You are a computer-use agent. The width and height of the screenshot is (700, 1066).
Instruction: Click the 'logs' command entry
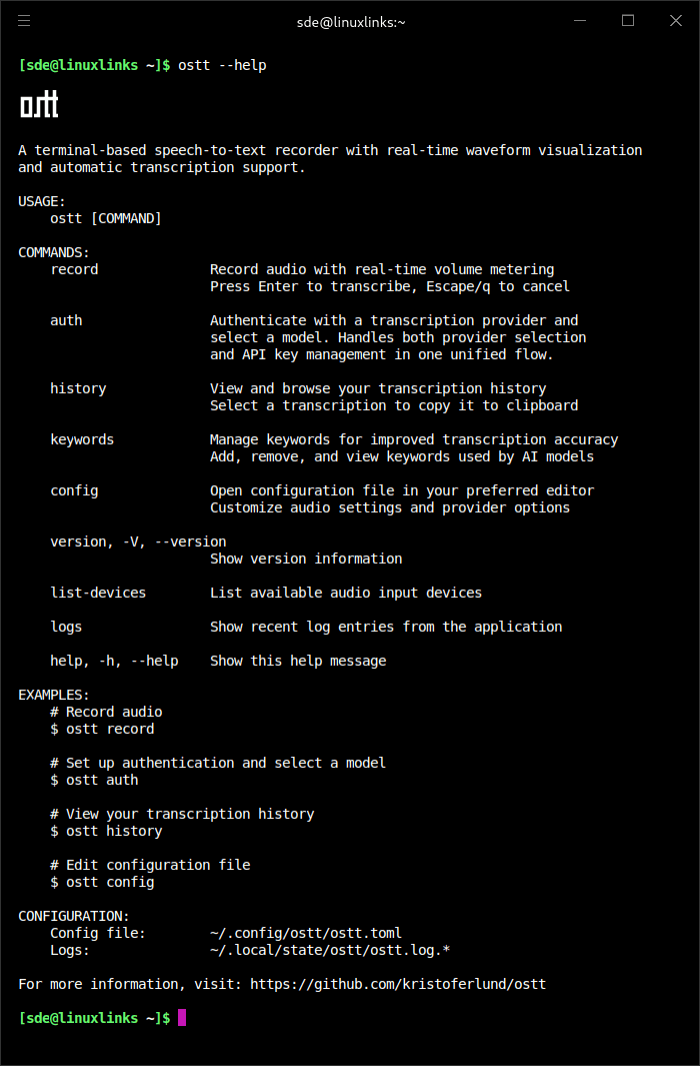point(66,626)
